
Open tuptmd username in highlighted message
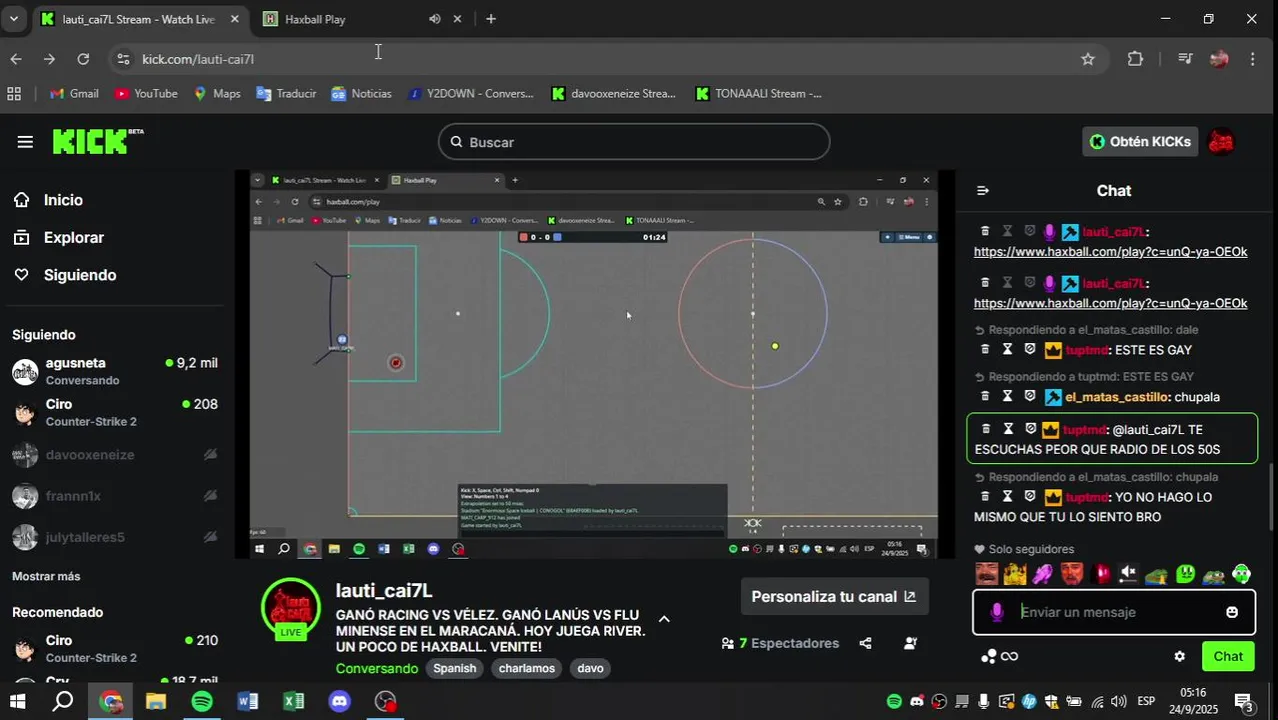[1086, 430]
